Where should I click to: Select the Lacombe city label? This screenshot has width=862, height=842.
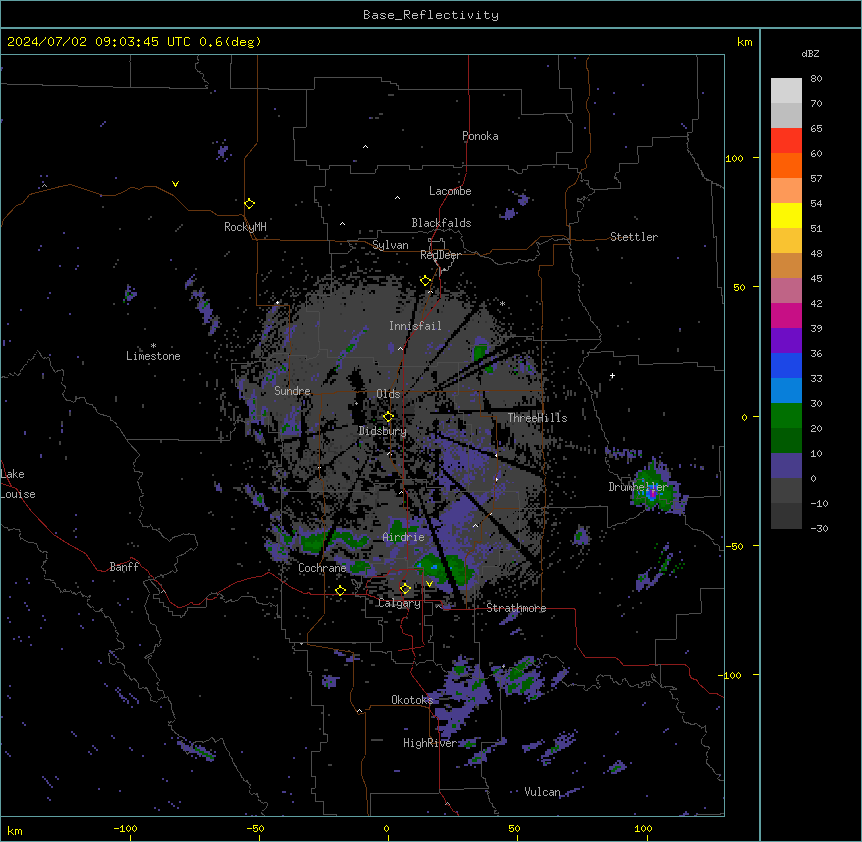tap(450, 191)
